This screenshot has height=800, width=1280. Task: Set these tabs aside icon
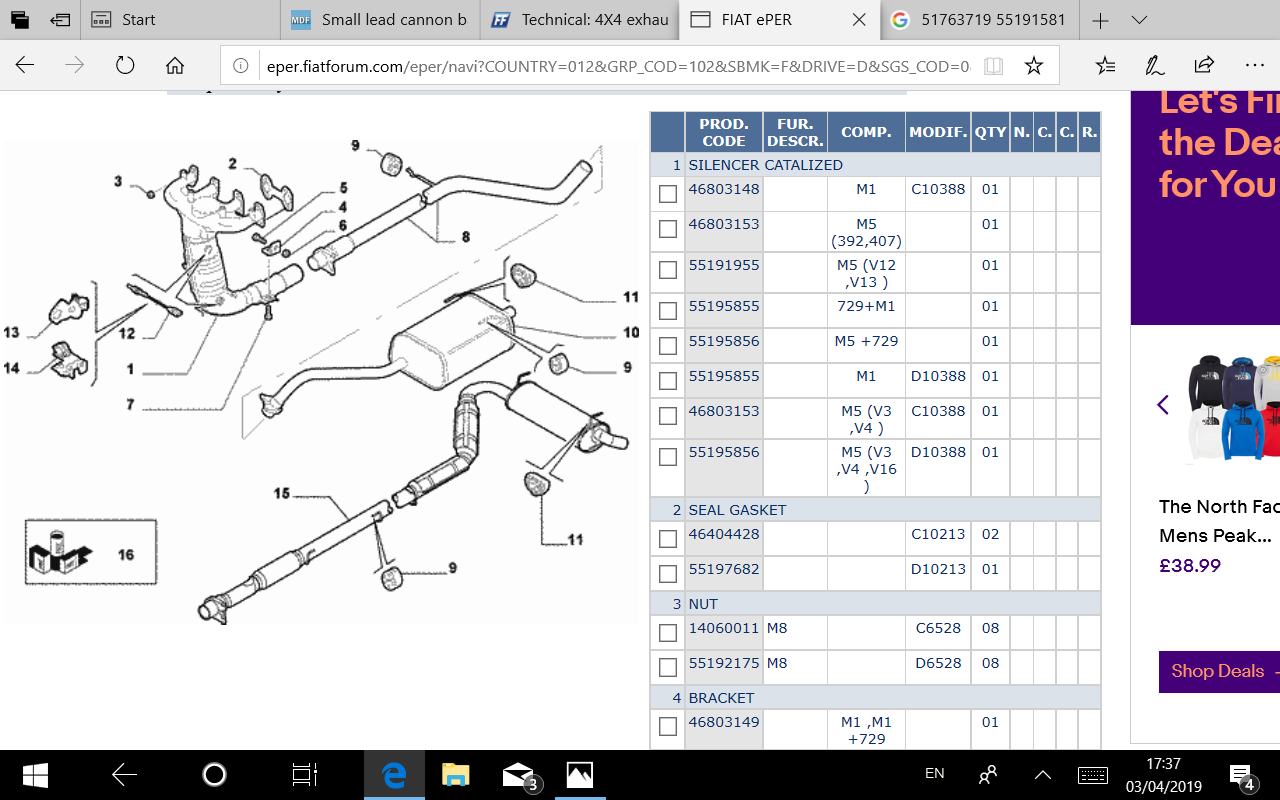click(x=59, y=19)
